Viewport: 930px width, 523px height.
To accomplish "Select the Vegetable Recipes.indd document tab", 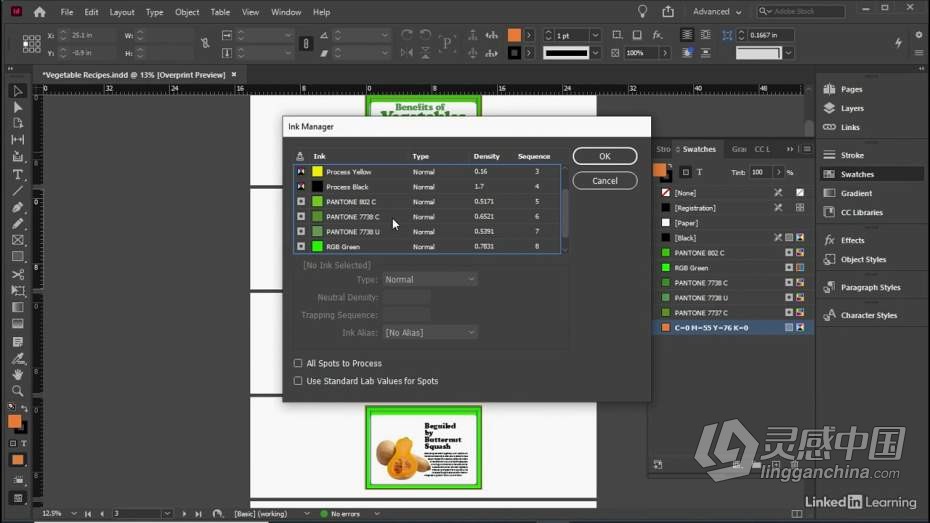I will point(134,75).
